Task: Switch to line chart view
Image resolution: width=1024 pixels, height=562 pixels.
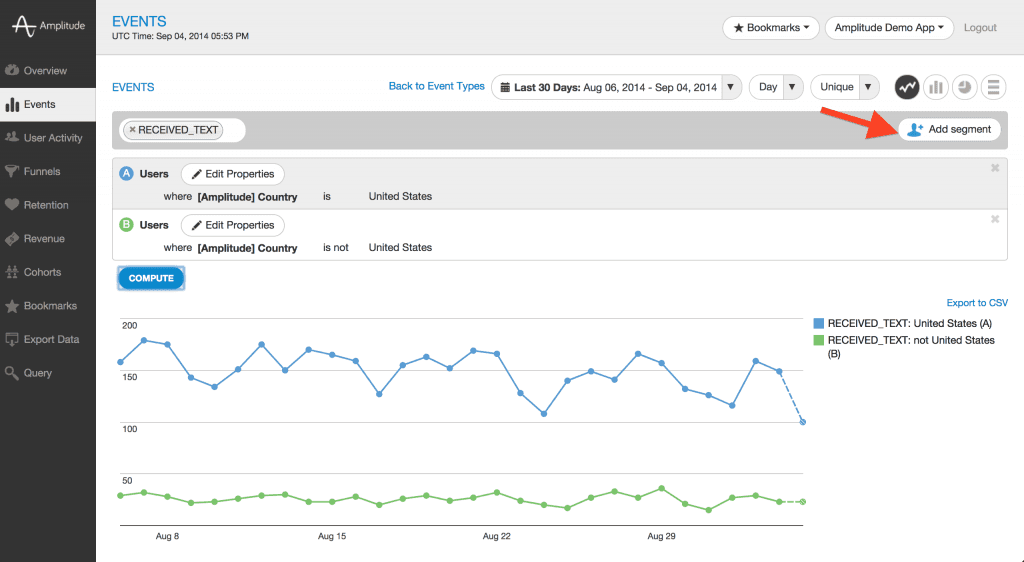Action: coord(907,87)
